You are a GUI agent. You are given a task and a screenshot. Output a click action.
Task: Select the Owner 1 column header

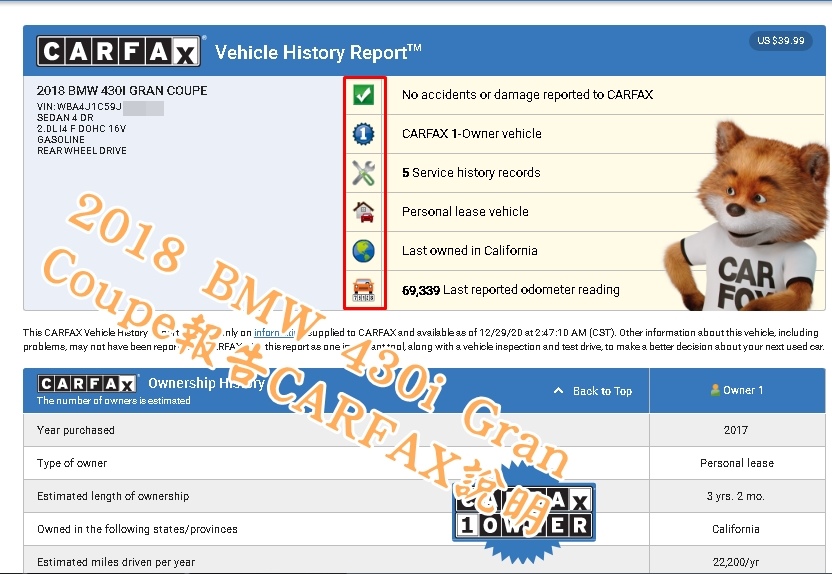[737, 390]
